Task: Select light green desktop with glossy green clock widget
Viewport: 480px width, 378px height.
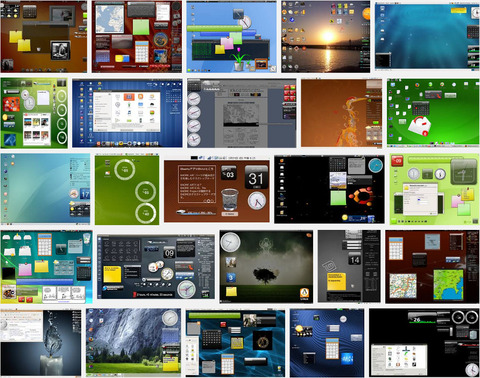Action: pyautogui.click(x=434, y=189)
